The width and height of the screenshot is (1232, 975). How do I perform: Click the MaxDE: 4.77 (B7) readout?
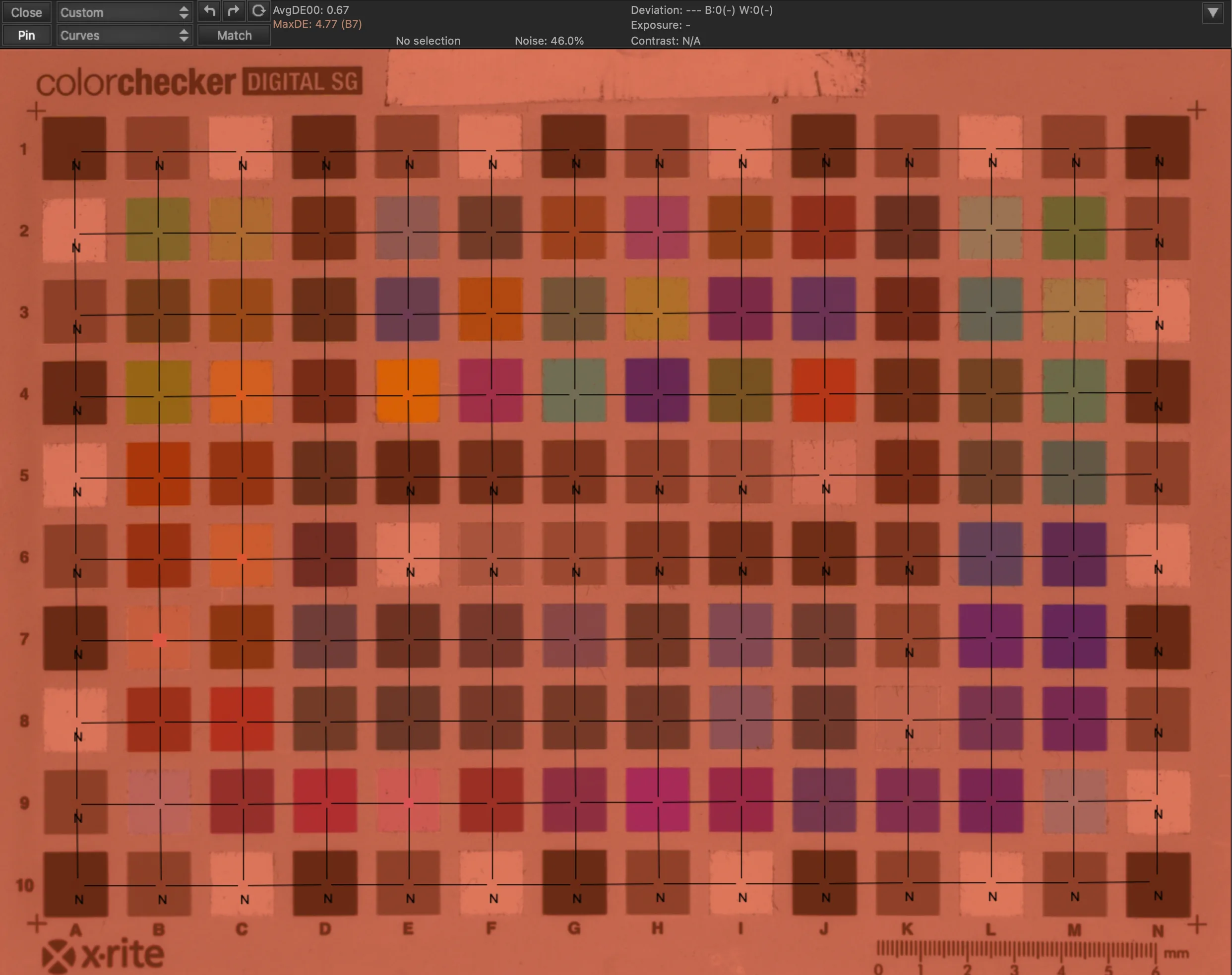pos(317,24)
